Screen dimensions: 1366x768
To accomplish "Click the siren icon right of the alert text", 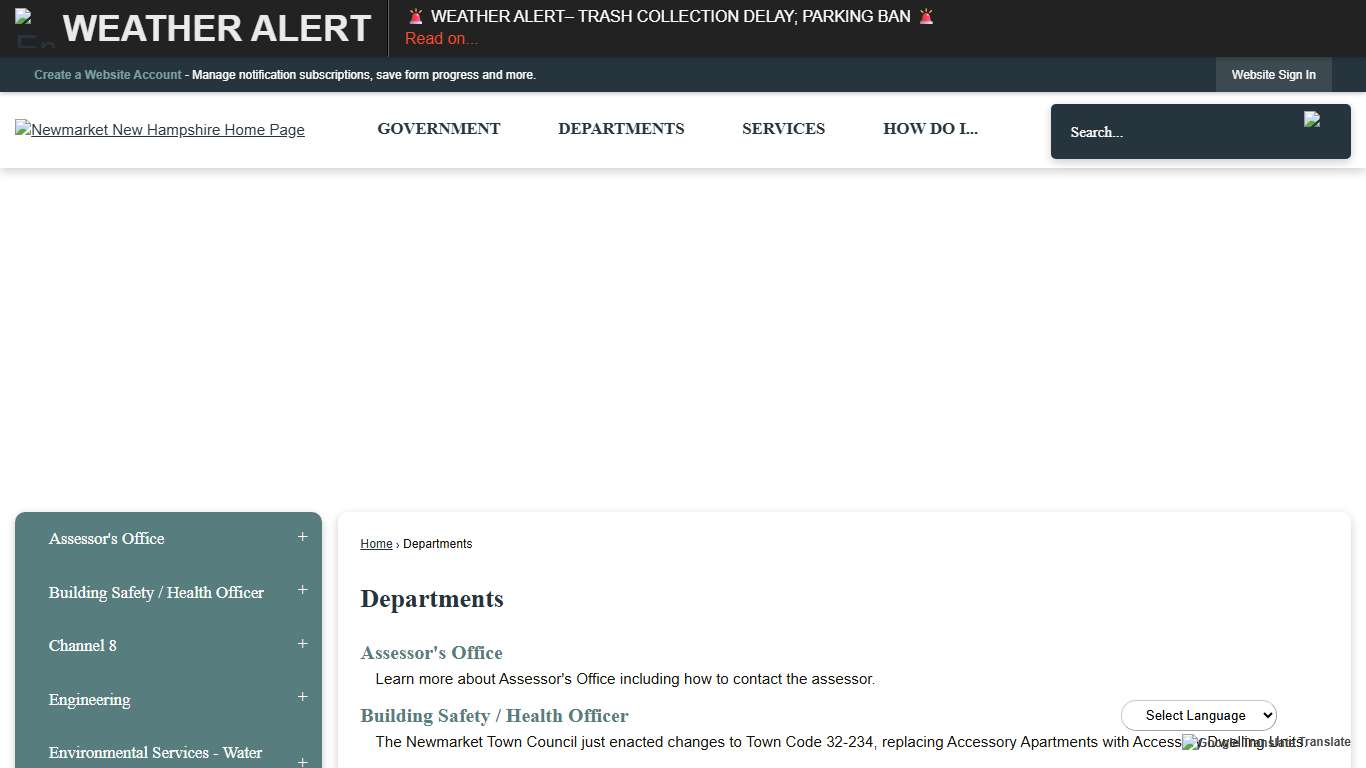I will point(926,15).
